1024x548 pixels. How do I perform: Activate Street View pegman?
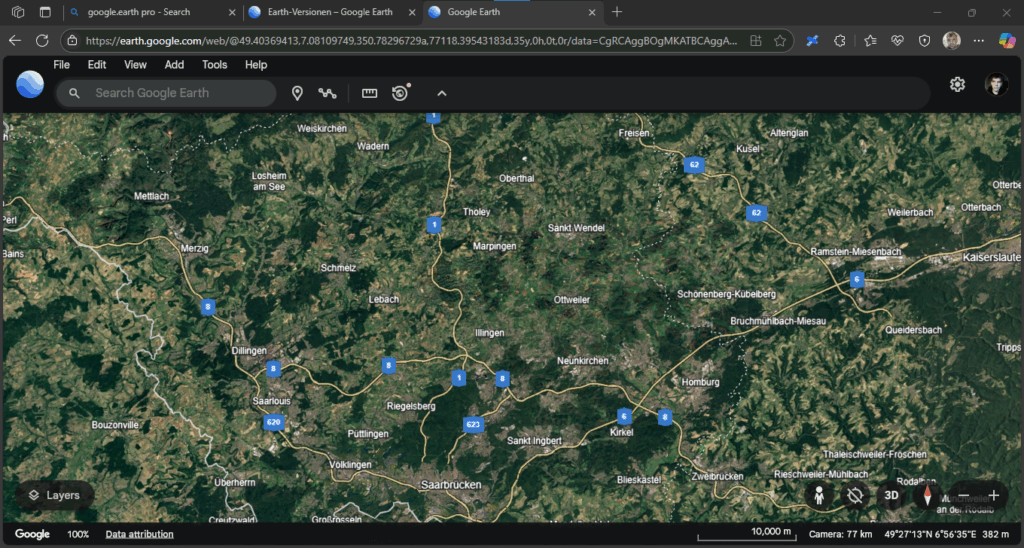819,495
